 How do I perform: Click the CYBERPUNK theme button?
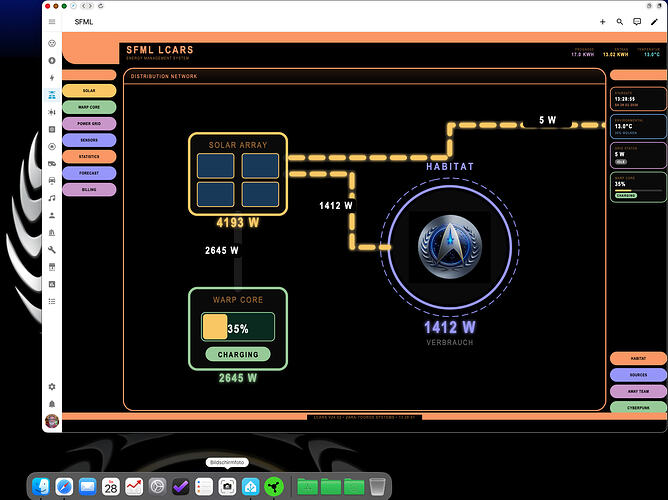click(x=638, y=407)
